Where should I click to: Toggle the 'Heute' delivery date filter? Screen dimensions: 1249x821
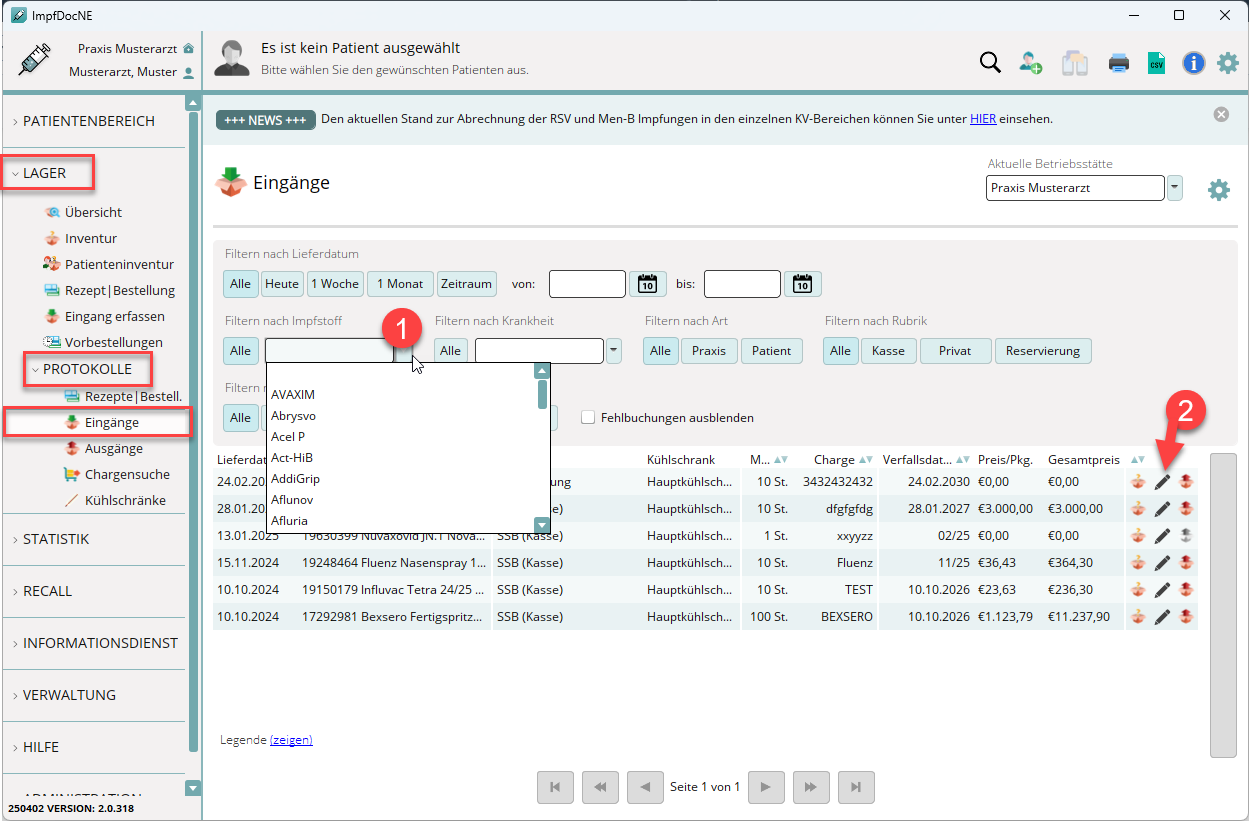[282, 284]
